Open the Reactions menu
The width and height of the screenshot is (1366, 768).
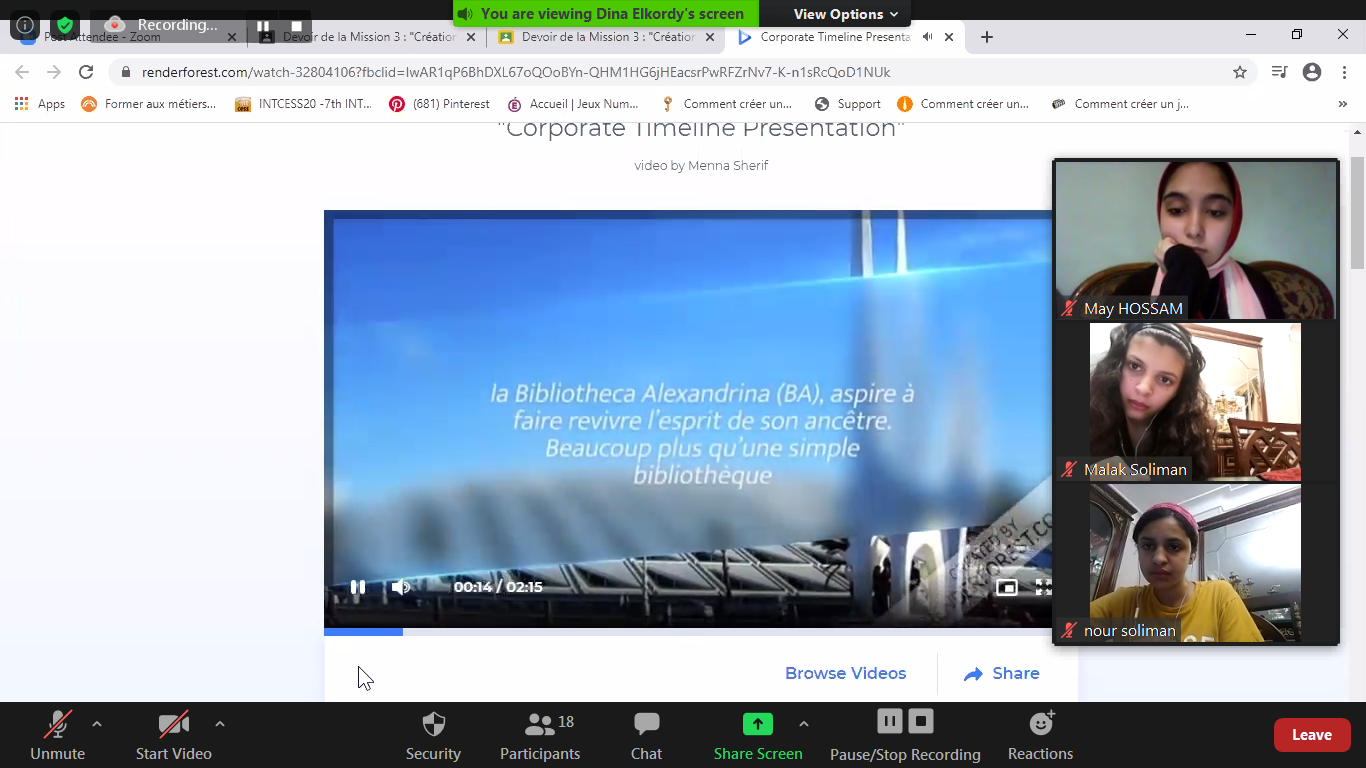1040,736
